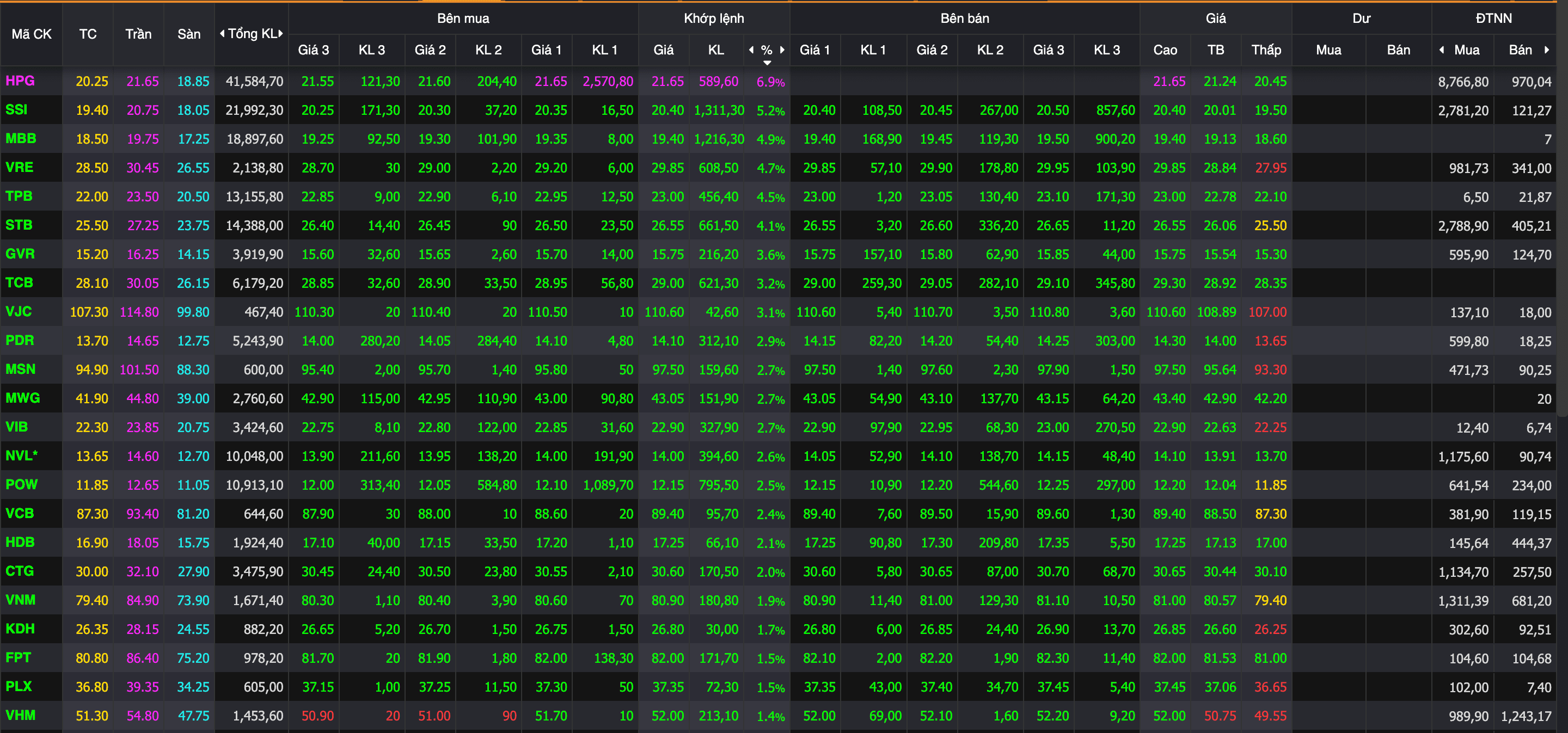Open the GVR stock symbol

[20, 254]
